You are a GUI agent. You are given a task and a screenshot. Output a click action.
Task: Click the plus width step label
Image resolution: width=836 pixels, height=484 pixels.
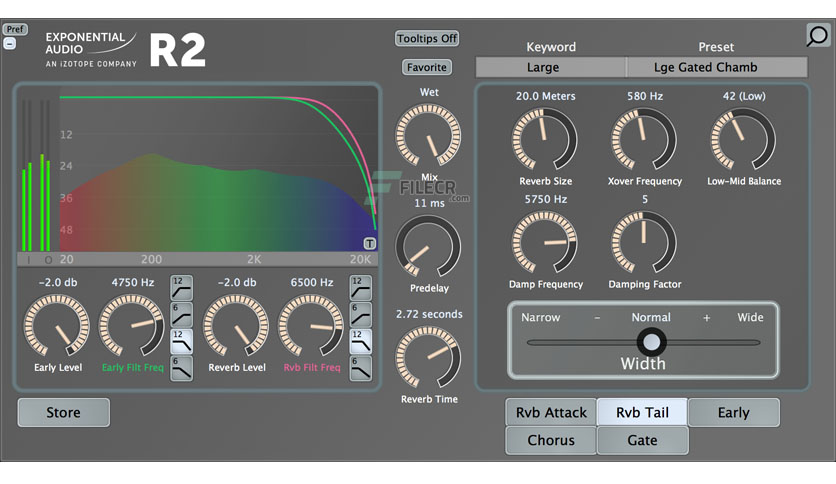(706, 318)
